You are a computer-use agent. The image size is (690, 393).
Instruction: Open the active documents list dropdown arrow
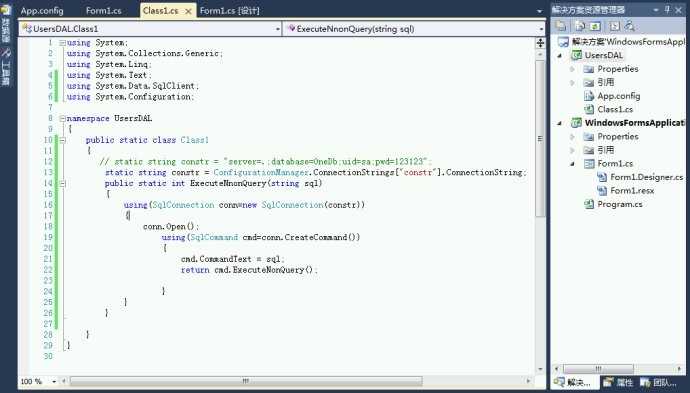(540, 11)
